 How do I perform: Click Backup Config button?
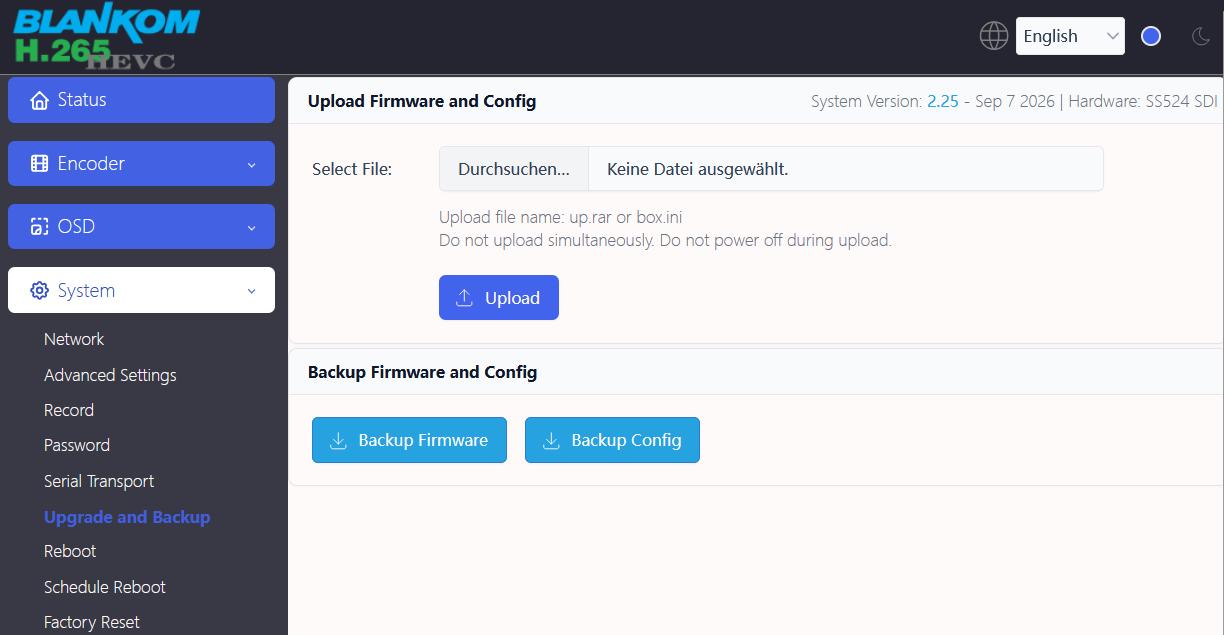pos(612,440)
